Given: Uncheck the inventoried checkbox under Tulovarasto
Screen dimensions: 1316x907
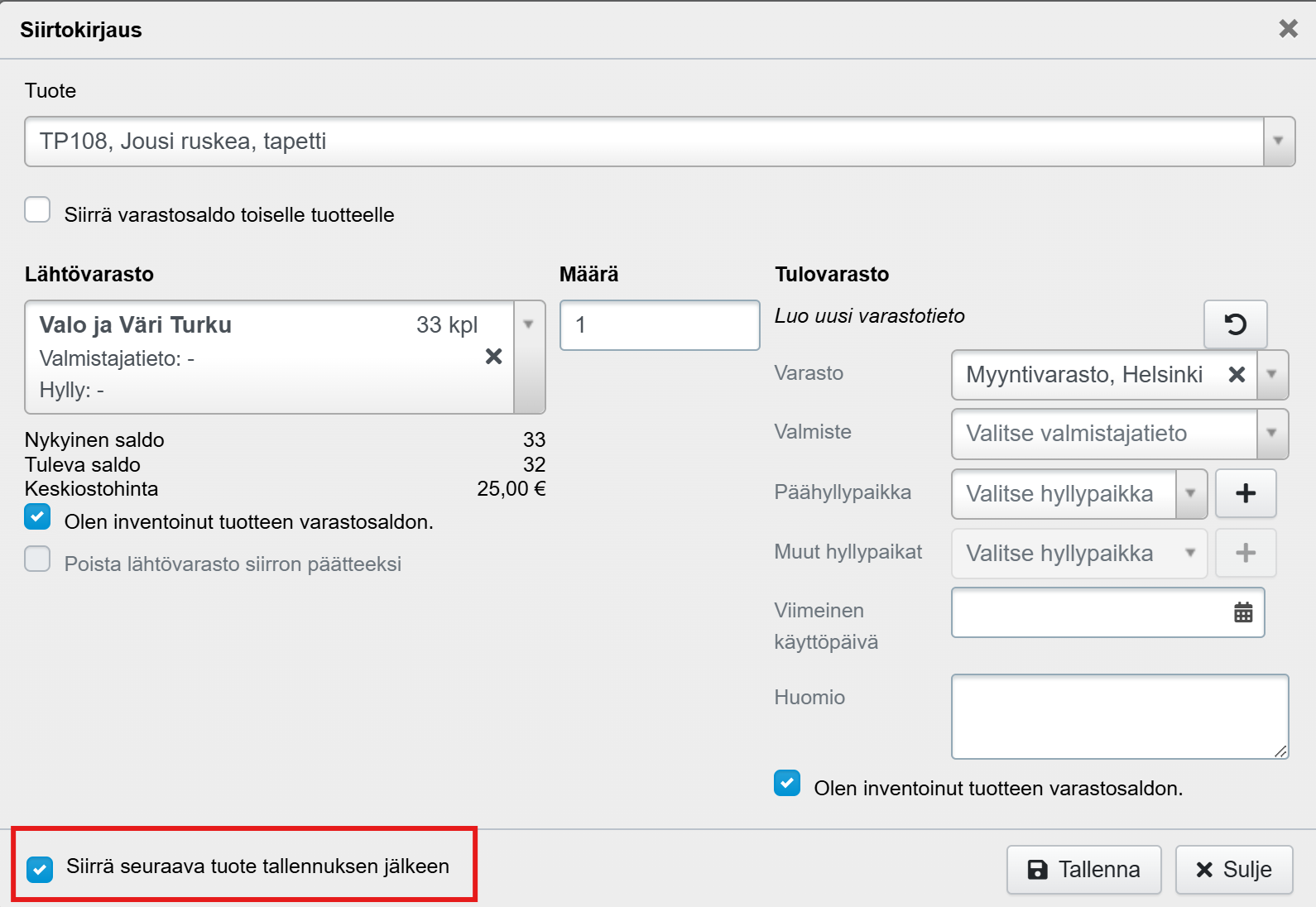Looking at the screenshot, I should (787, 784).
